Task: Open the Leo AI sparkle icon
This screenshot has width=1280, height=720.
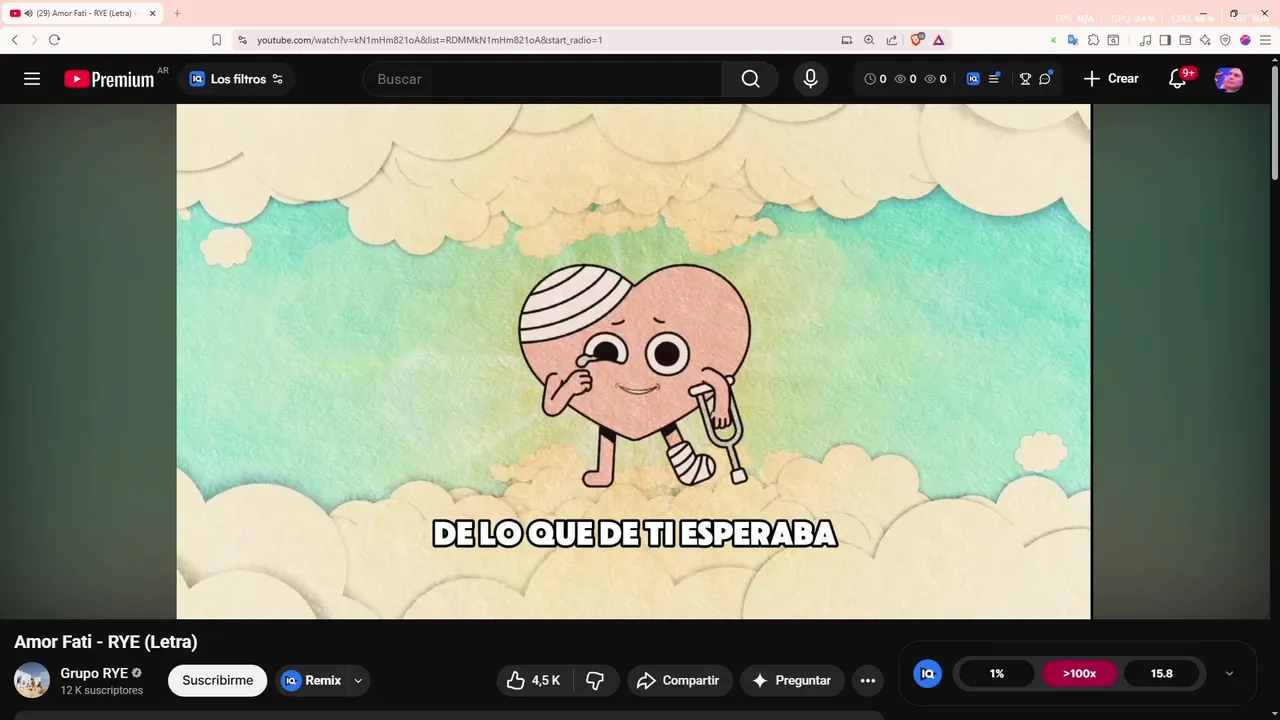Action: point(1205,40)
